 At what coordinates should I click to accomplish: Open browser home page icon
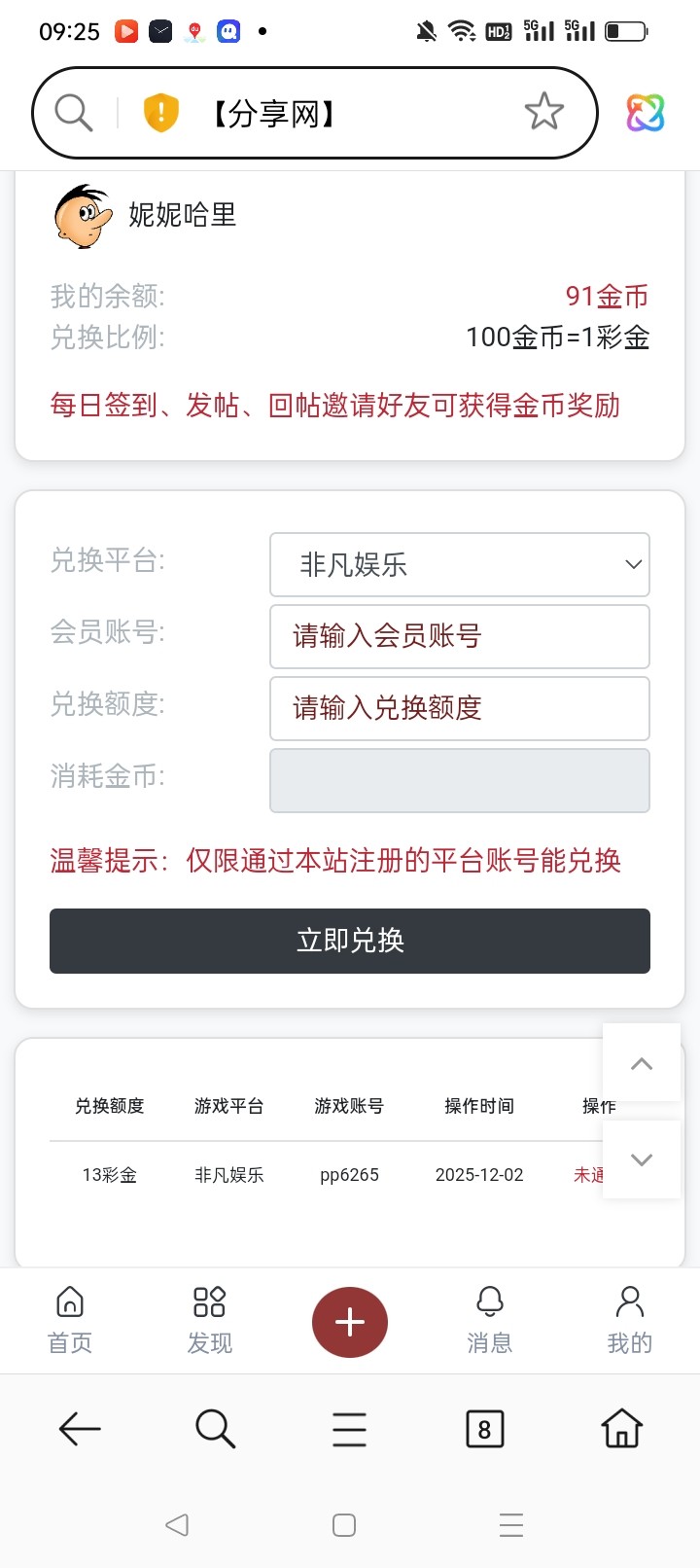(x=622, y=1429)
